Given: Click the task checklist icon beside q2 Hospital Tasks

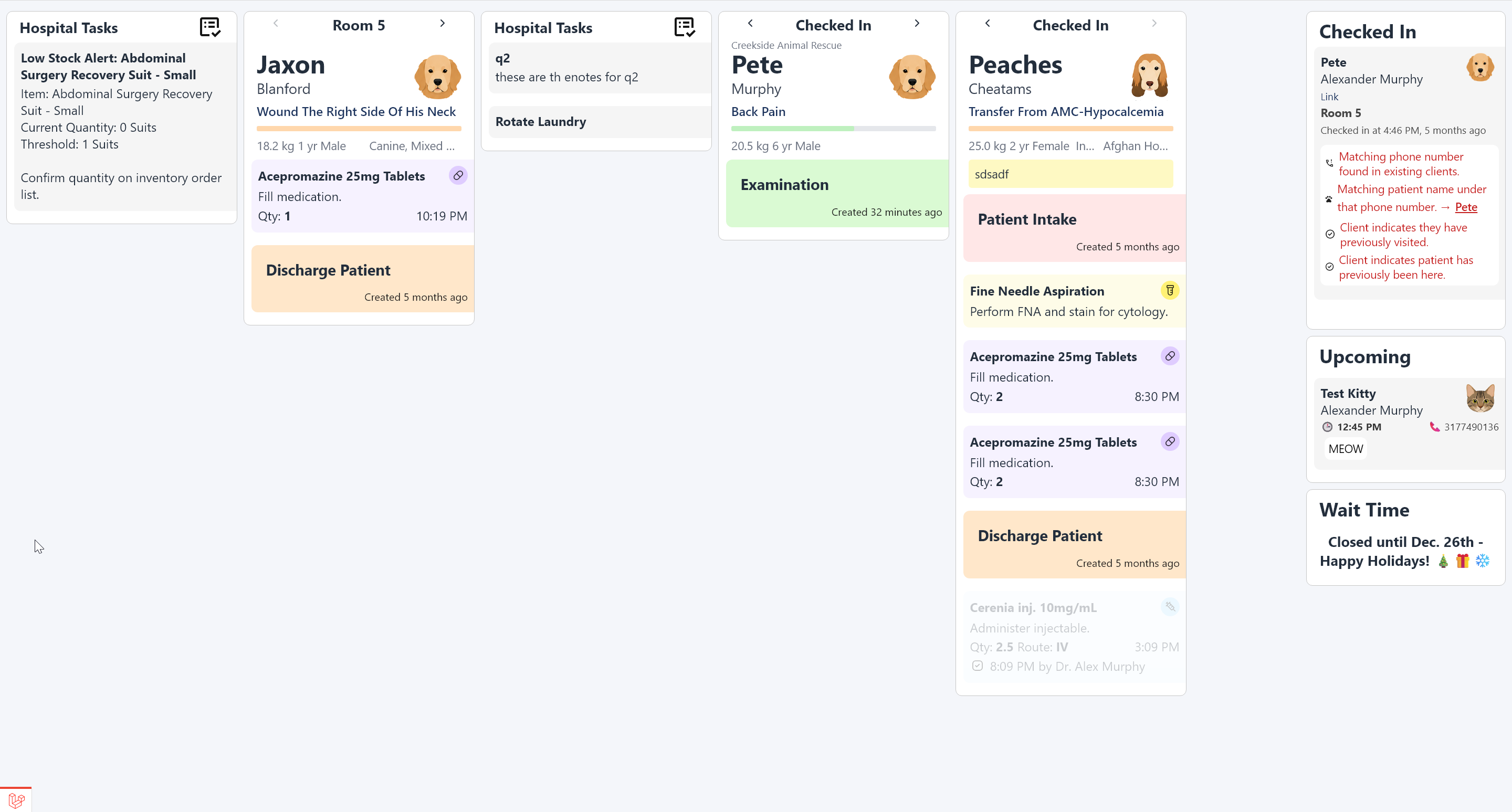Looking at the screenshot, I should [685, 27].
